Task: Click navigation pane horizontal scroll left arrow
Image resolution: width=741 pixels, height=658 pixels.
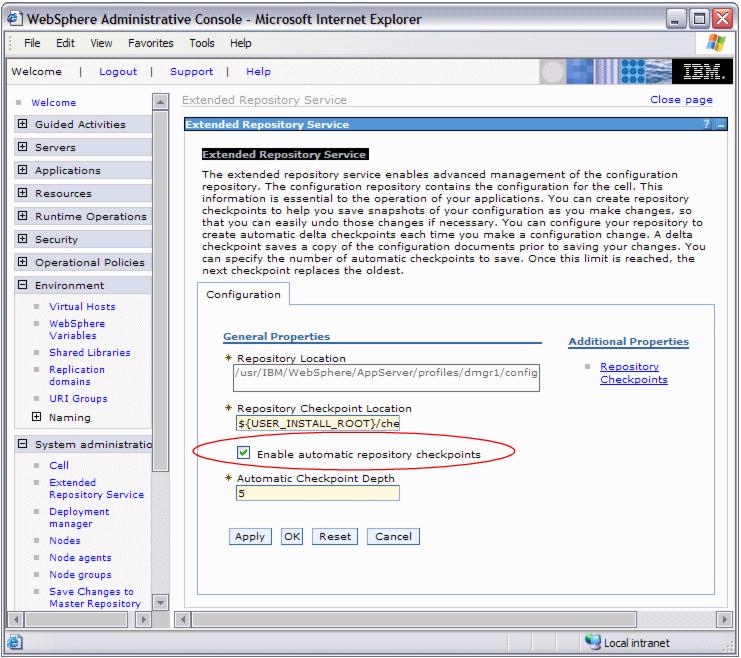Action: tap(16, 619)
